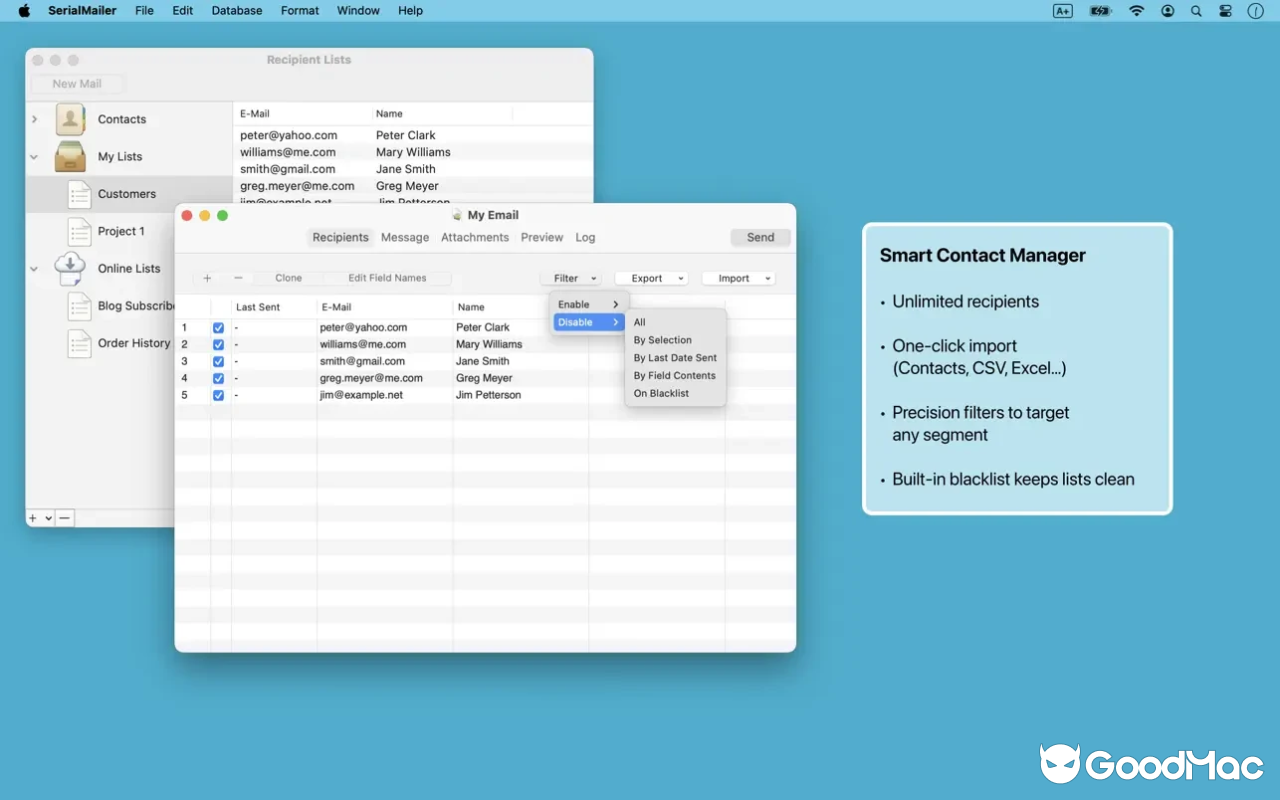Open the Wi-Fi status menu icon
The image size is (1280, 800).
1137,11
